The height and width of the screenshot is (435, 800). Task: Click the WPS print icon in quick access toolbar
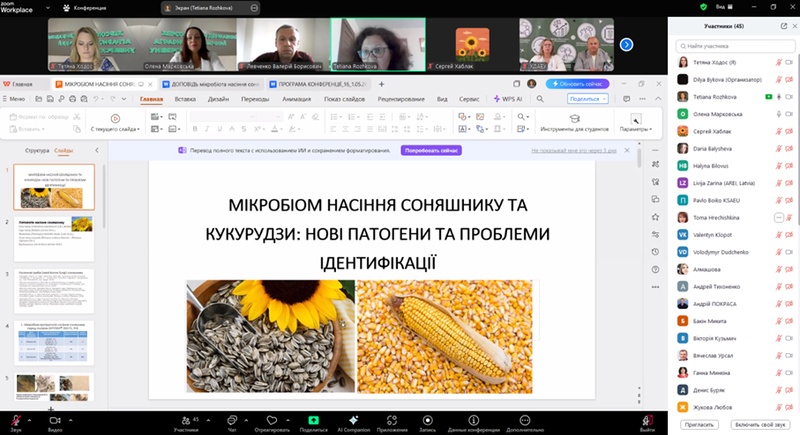click(72, 99)
